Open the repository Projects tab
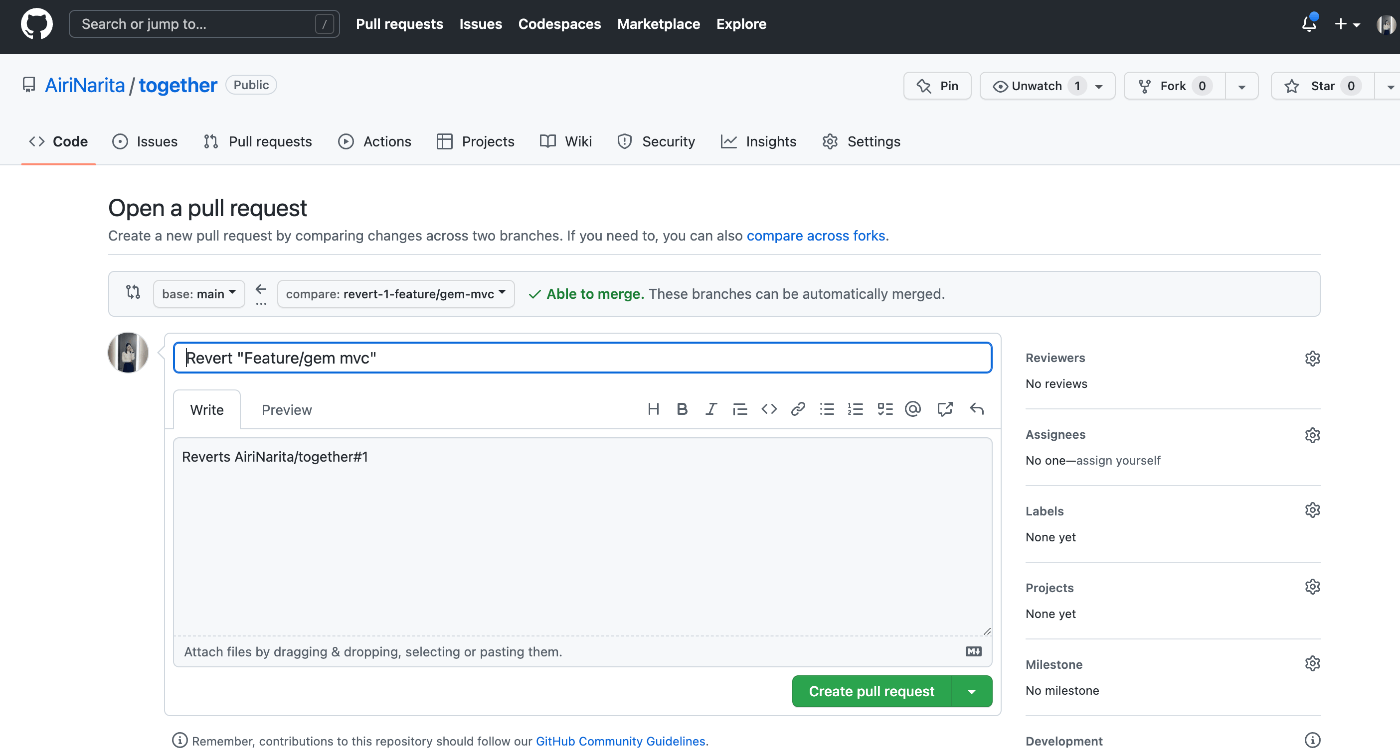This screenshot has height=753, width=1400. 475,141
